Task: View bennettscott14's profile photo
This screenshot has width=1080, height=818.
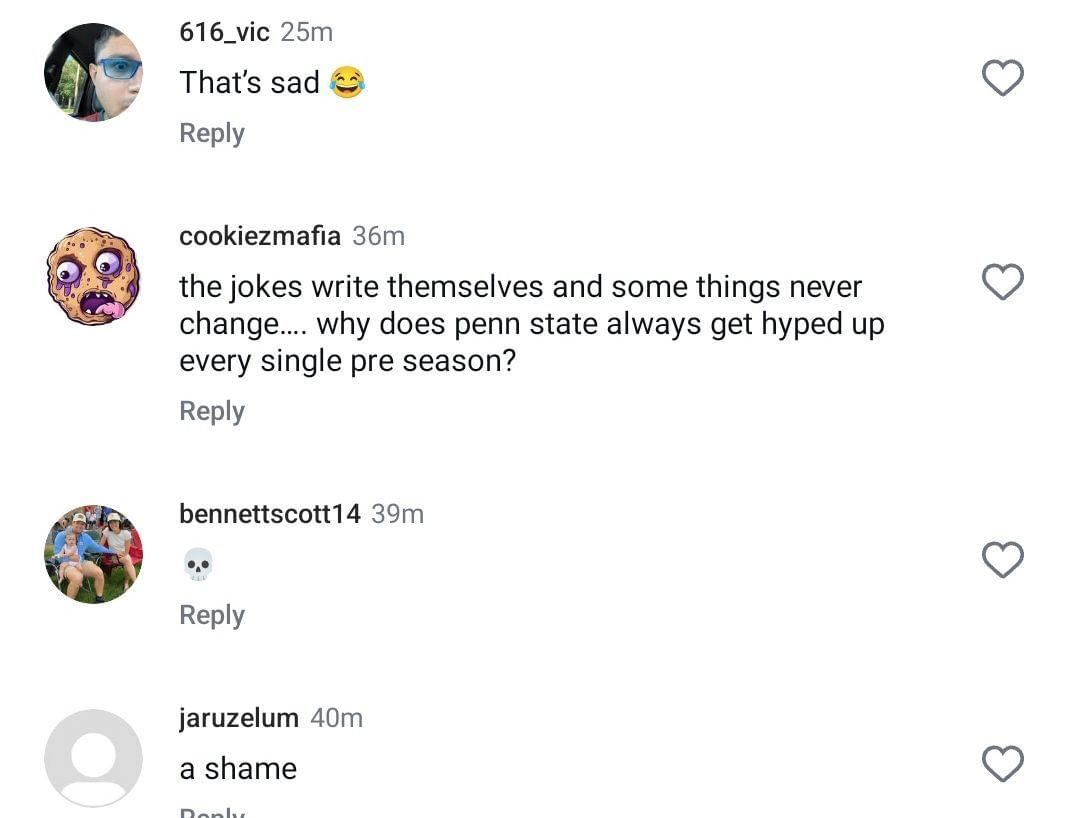Action: [x=93, y=554]
